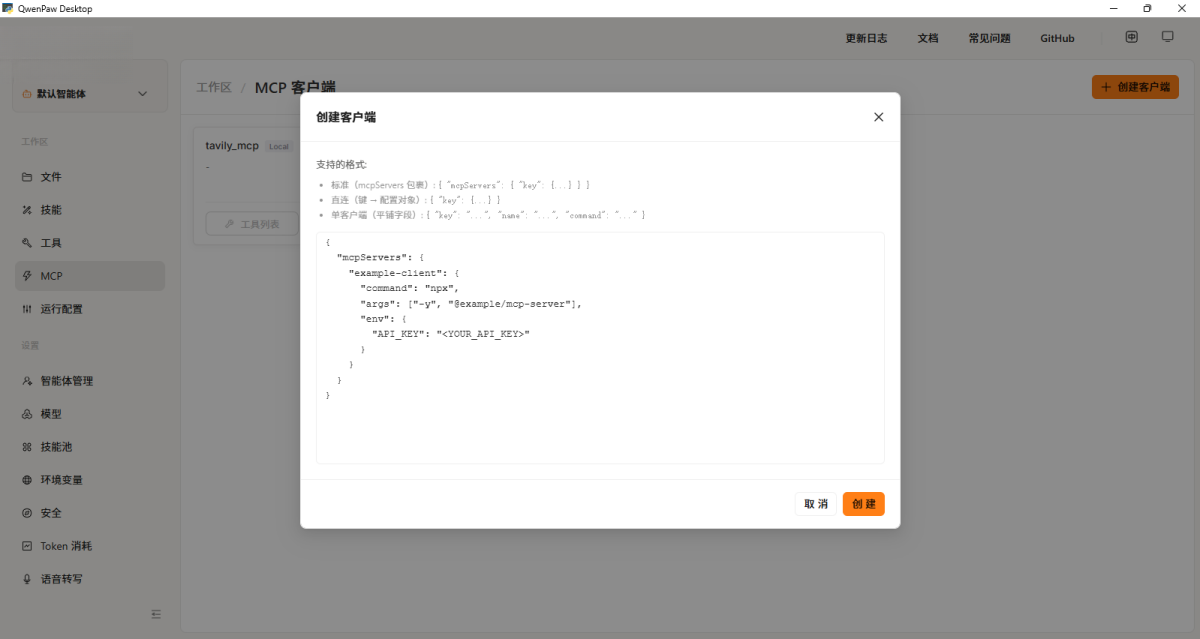The width and height of the screenshot is (1200, 639).
Task: Click the "API_KEY" line in editor
Action: coord(450,334)
